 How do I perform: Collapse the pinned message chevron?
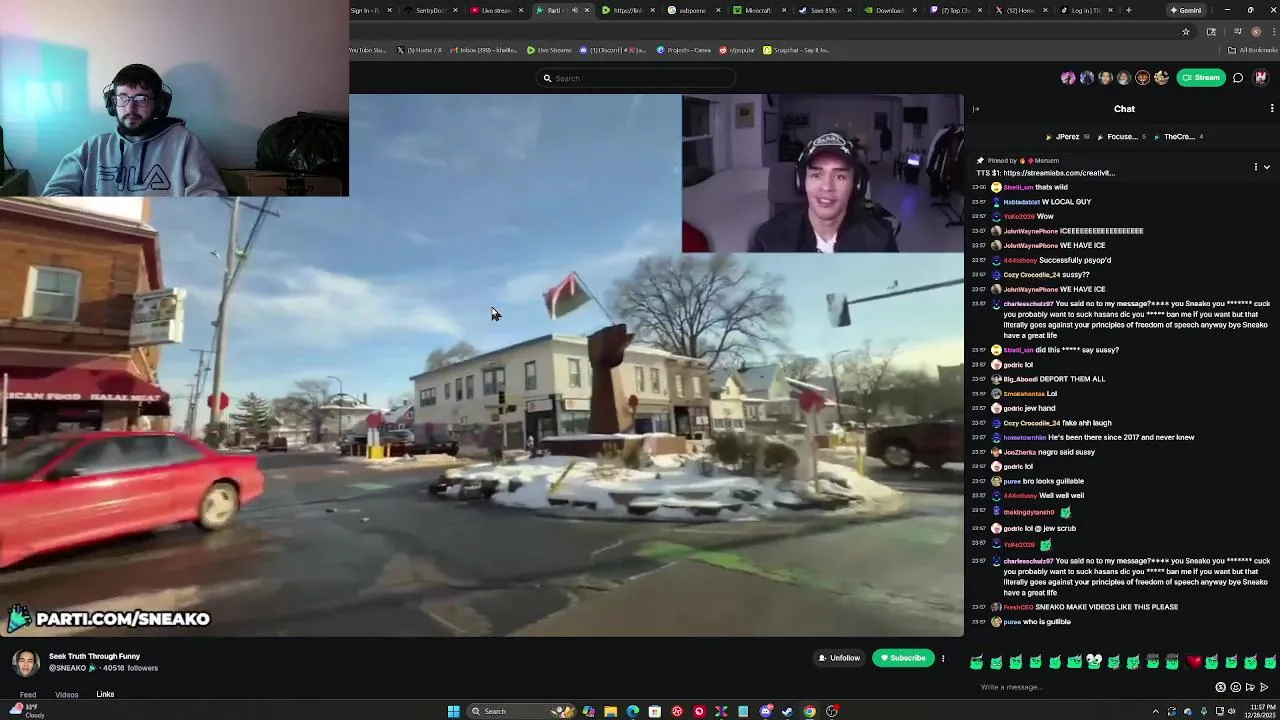1267,167
